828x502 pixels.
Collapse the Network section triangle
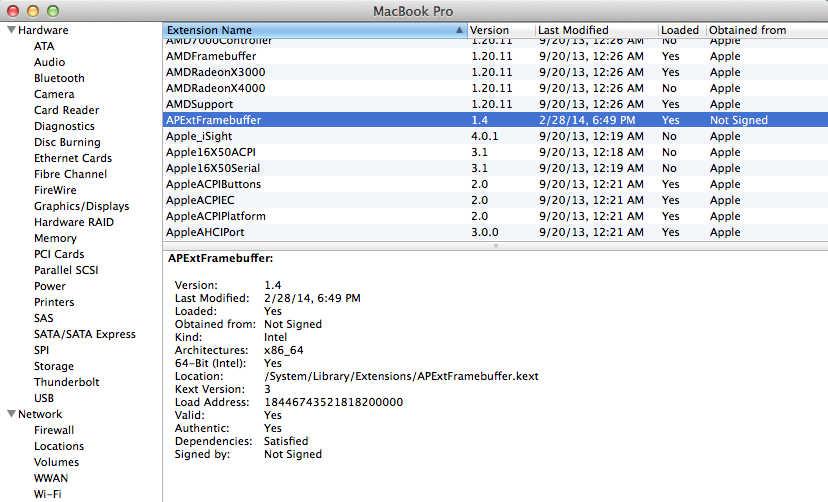click(x=11, y=414)
